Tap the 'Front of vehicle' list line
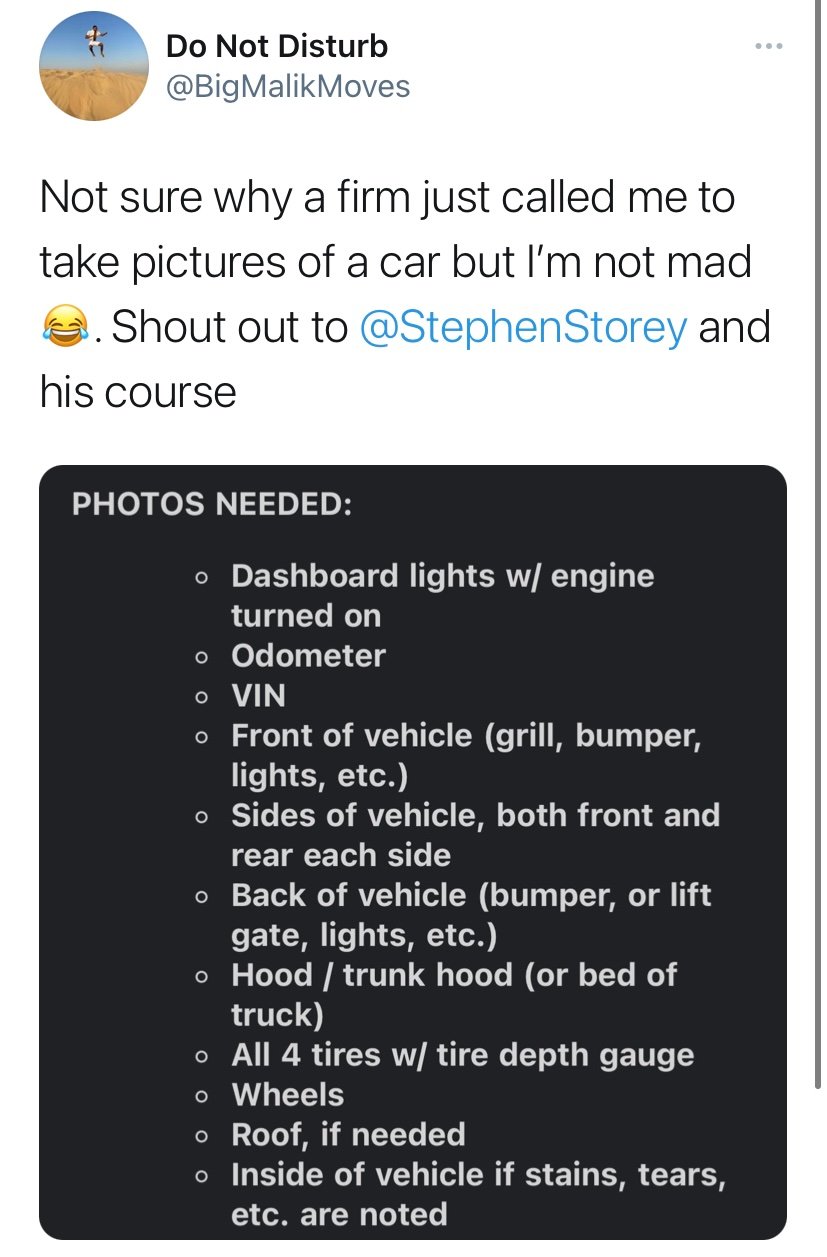Image resolution: width=827 pixels, height=1257 pixels. click(x=466, y=736)
